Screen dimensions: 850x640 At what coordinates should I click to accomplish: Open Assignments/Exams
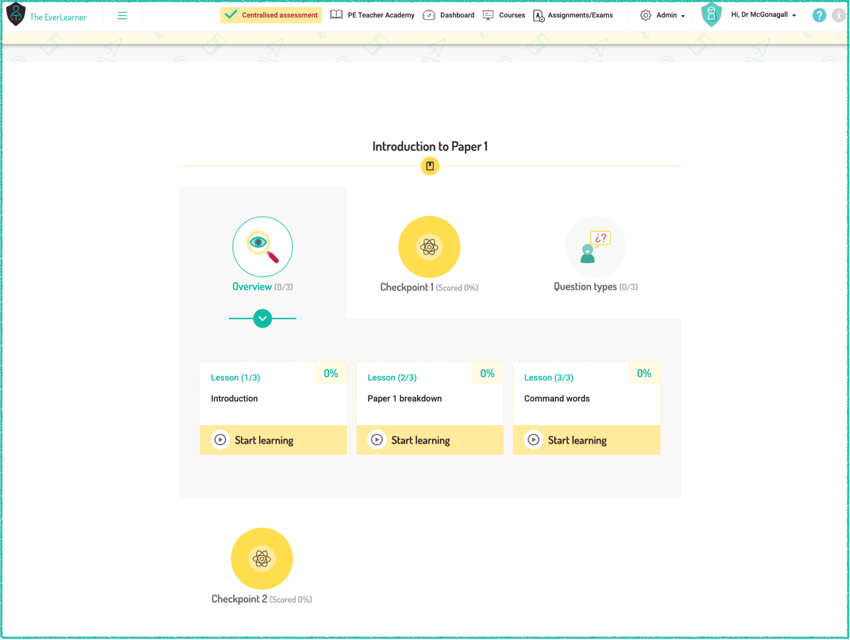coord(580,15)
